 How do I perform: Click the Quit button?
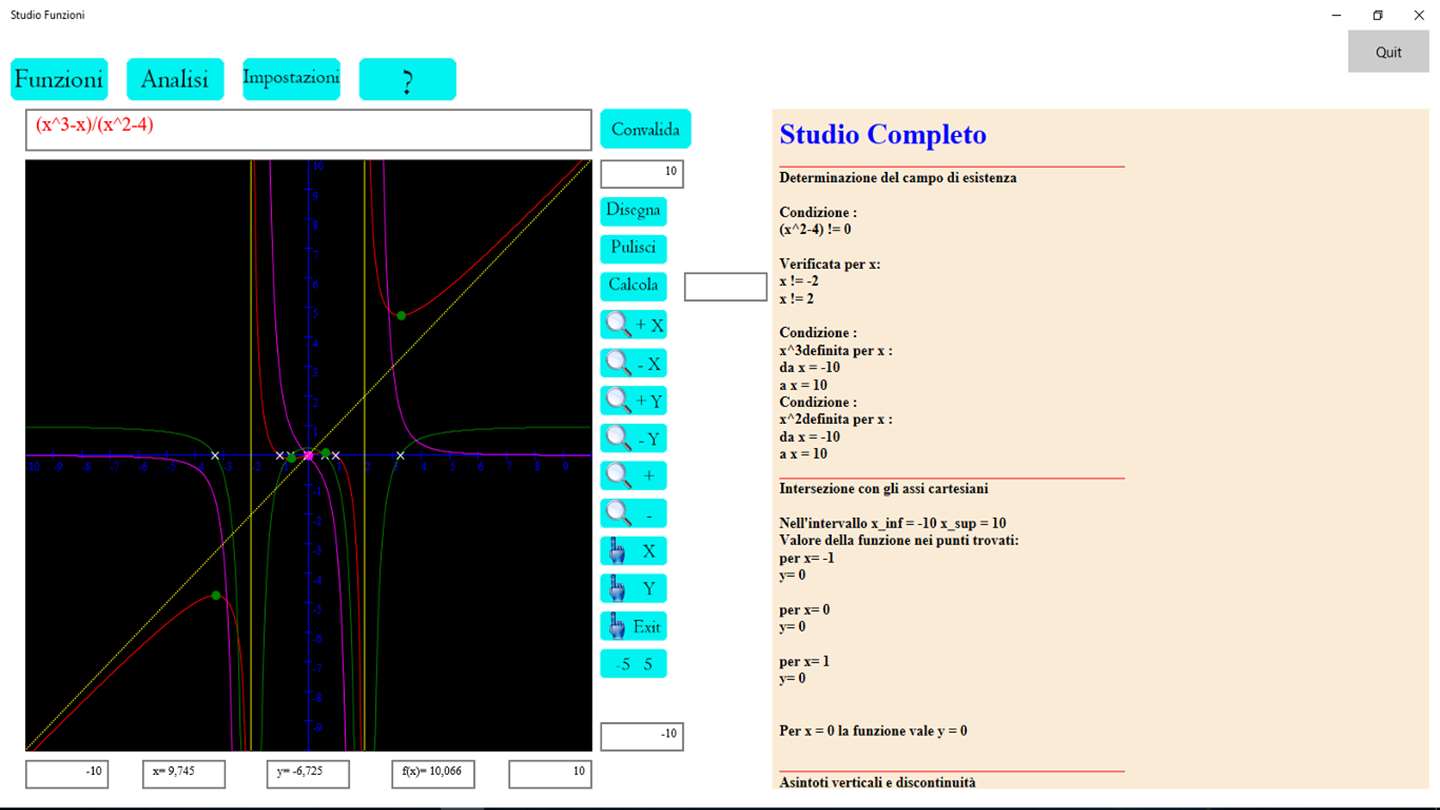point(1388,52)
